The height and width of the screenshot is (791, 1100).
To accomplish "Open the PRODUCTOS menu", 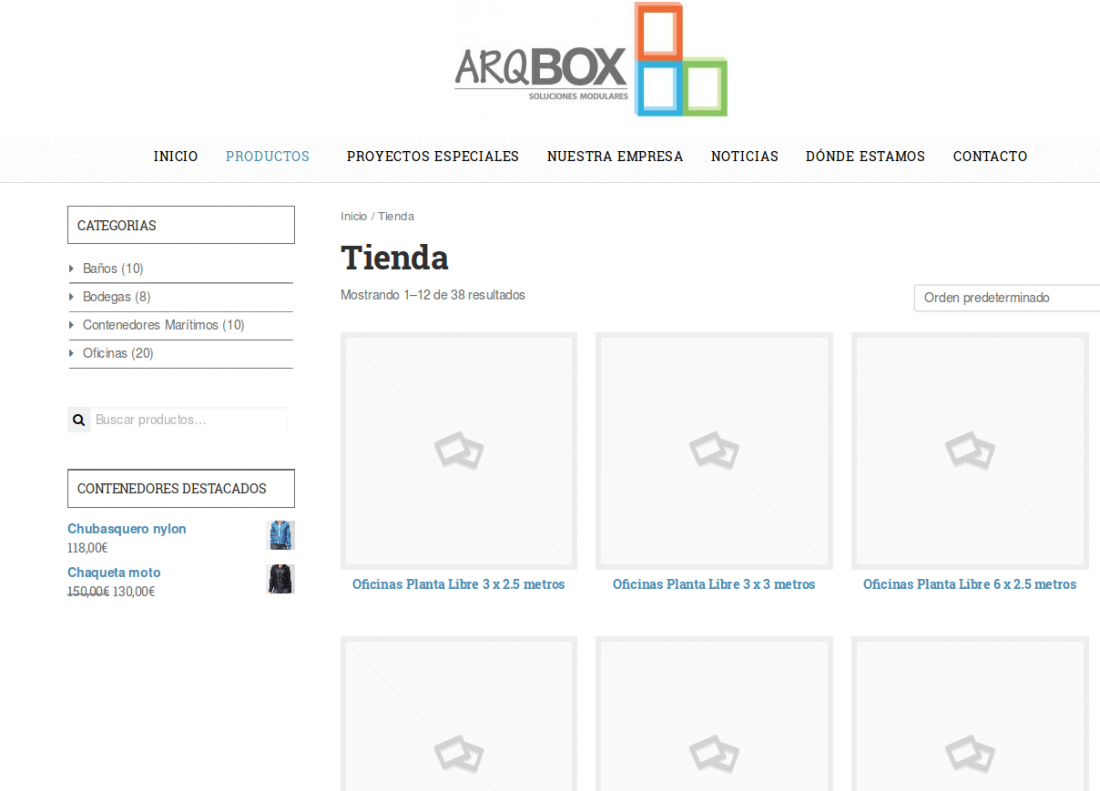I will pyautogui.click(x=267, y=156).
